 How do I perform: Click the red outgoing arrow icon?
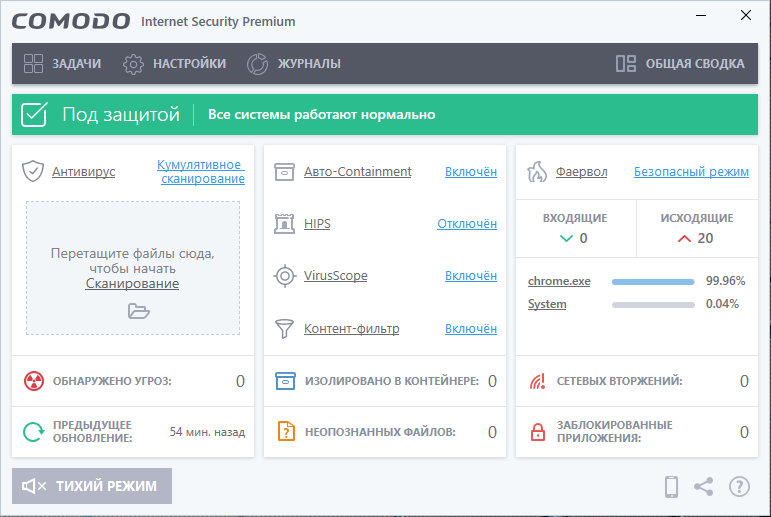(684, 239)
